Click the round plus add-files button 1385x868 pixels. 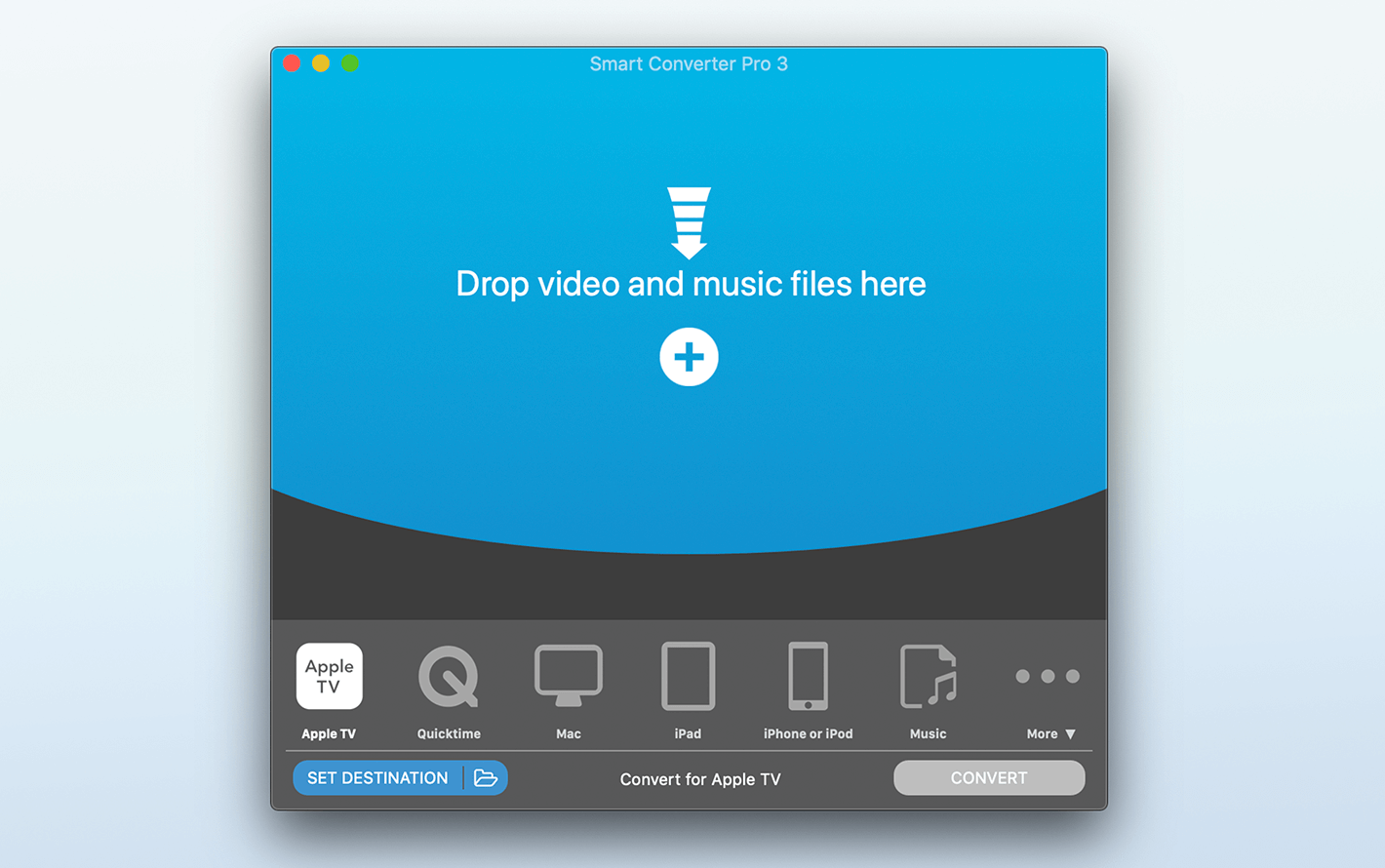pos(689,357)
